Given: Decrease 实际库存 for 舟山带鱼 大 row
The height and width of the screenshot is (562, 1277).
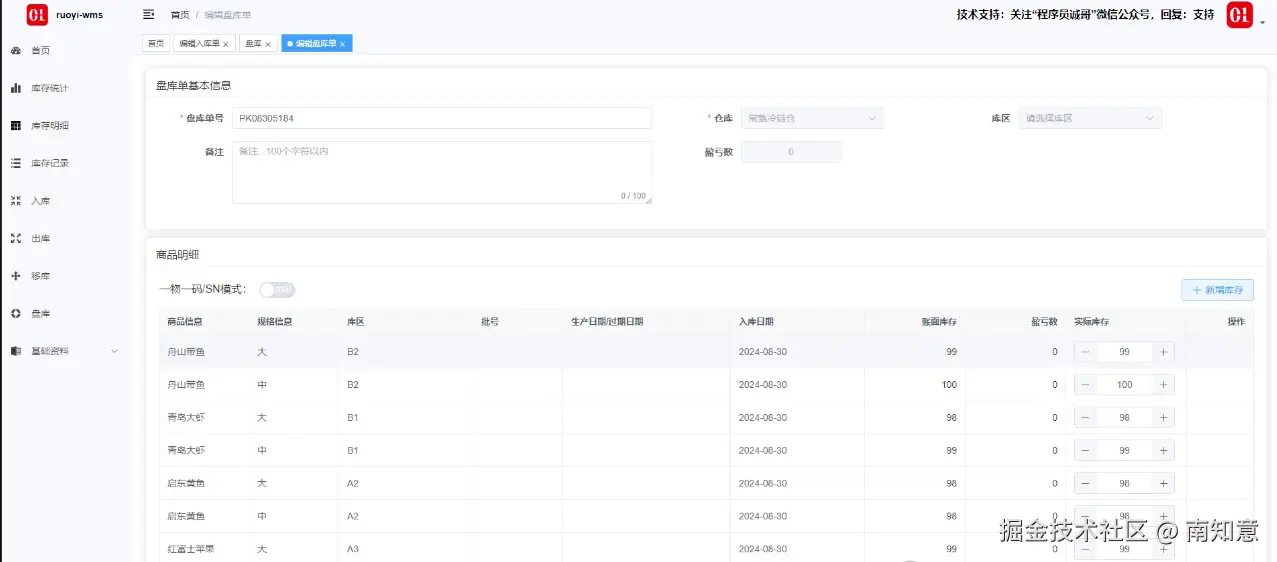Looking at the screenshot, I should (1086, 352).
